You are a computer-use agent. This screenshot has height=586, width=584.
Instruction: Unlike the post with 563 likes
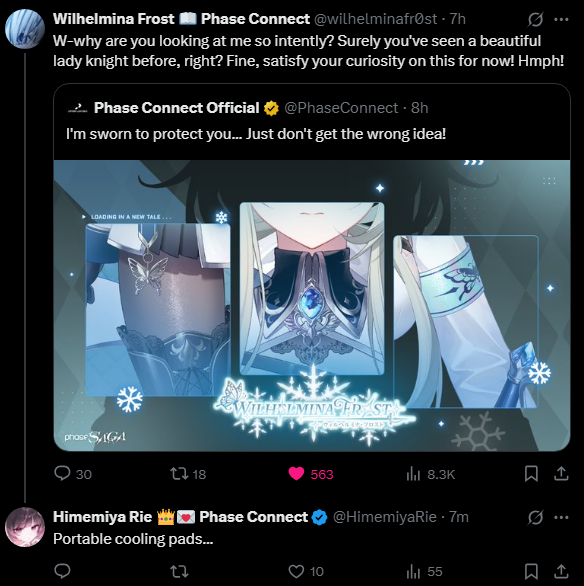pyautogui.click(x=310, y=474)
